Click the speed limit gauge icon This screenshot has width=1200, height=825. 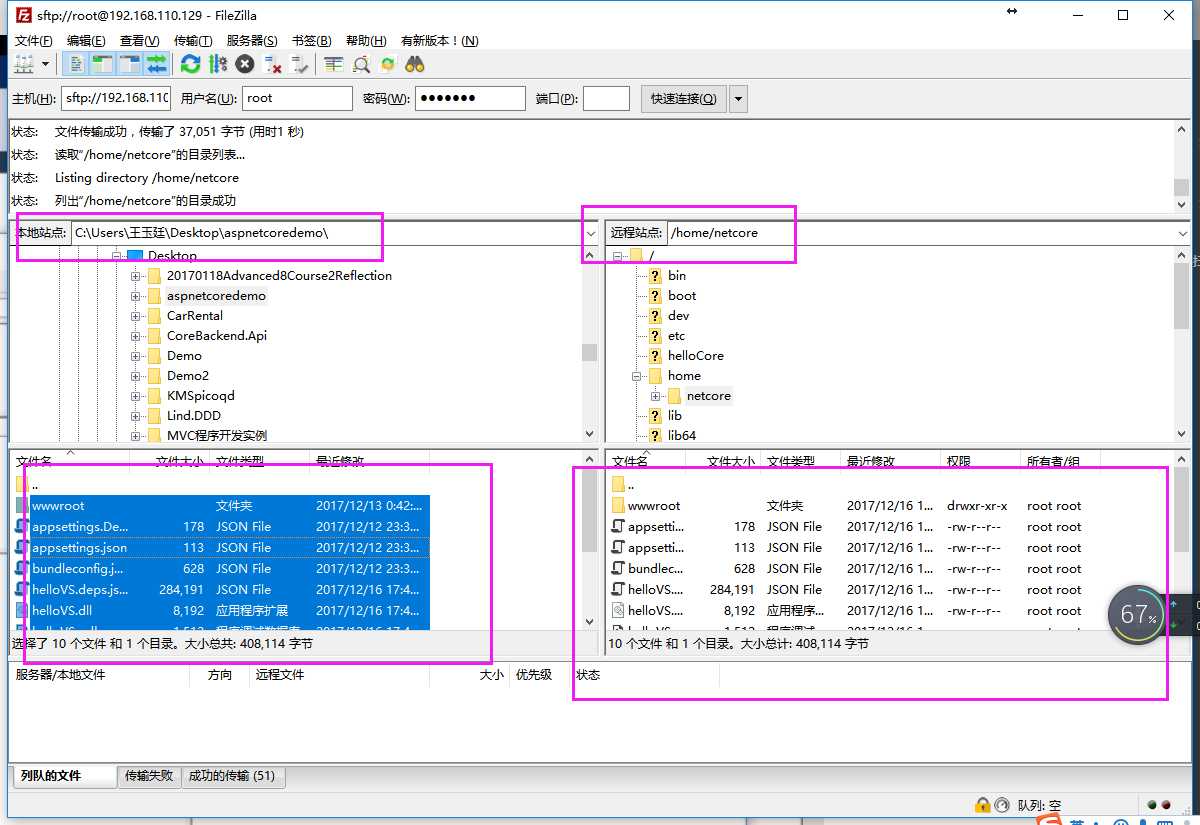tap(1002, 805)
